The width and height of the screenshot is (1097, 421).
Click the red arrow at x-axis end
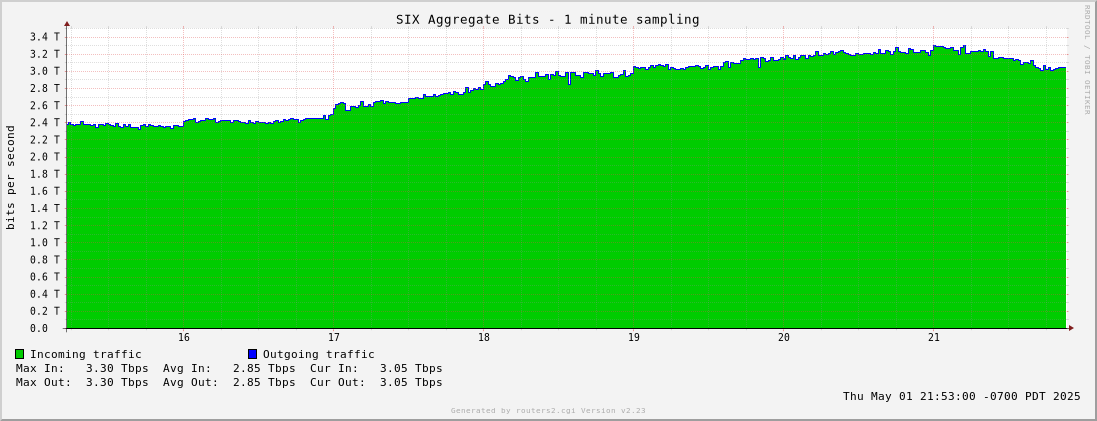click(x=1070, y=327)
